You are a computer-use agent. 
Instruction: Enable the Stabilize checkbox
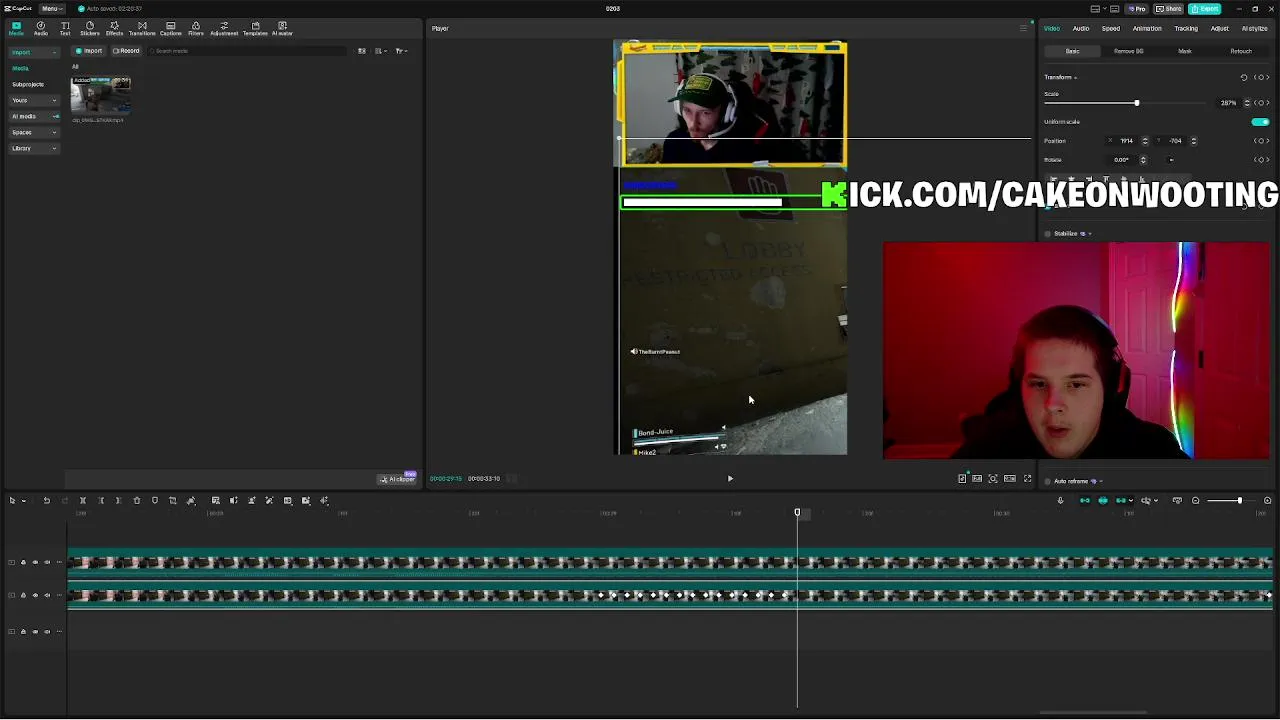pos(1048,234)
